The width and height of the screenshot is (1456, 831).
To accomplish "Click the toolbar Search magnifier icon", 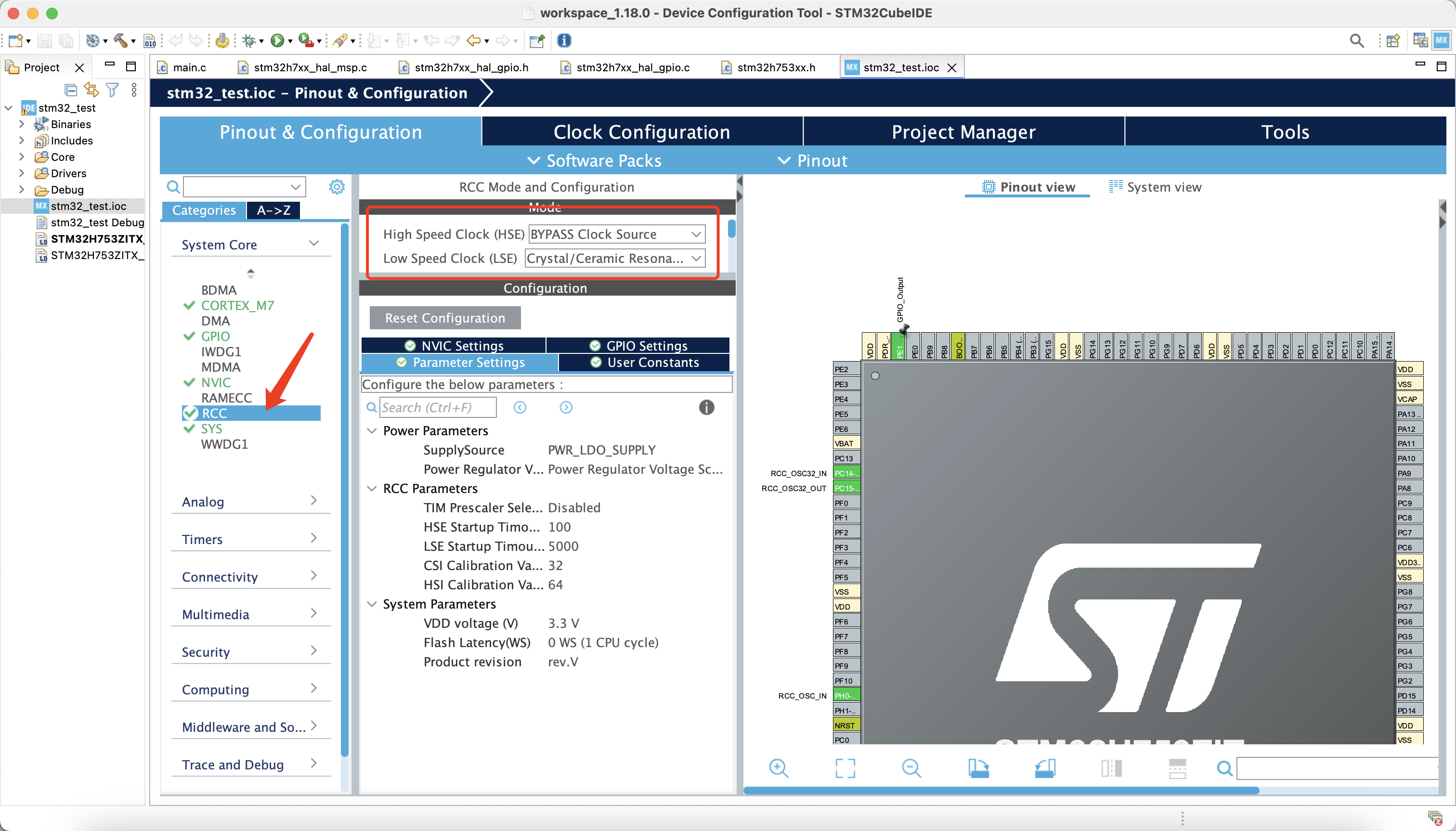I will [x=1357, y=40].
